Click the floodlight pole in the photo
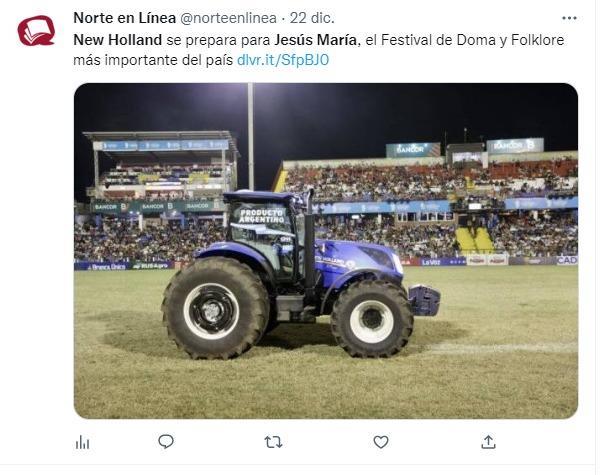The height and width of the screenshot is (475, 600). 251,136
